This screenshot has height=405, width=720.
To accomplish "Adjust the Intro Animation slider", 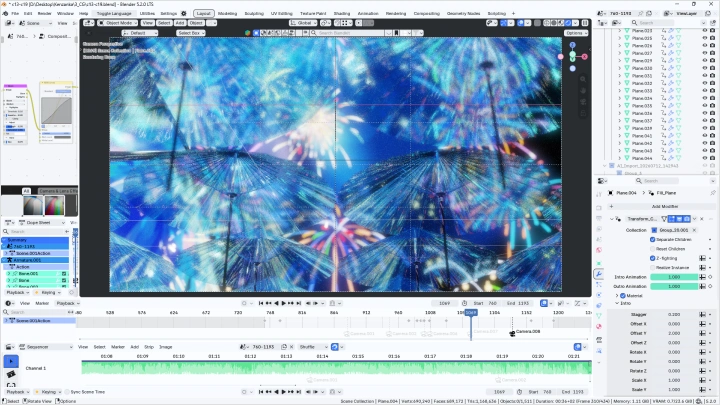I will [x=674, y=277].
